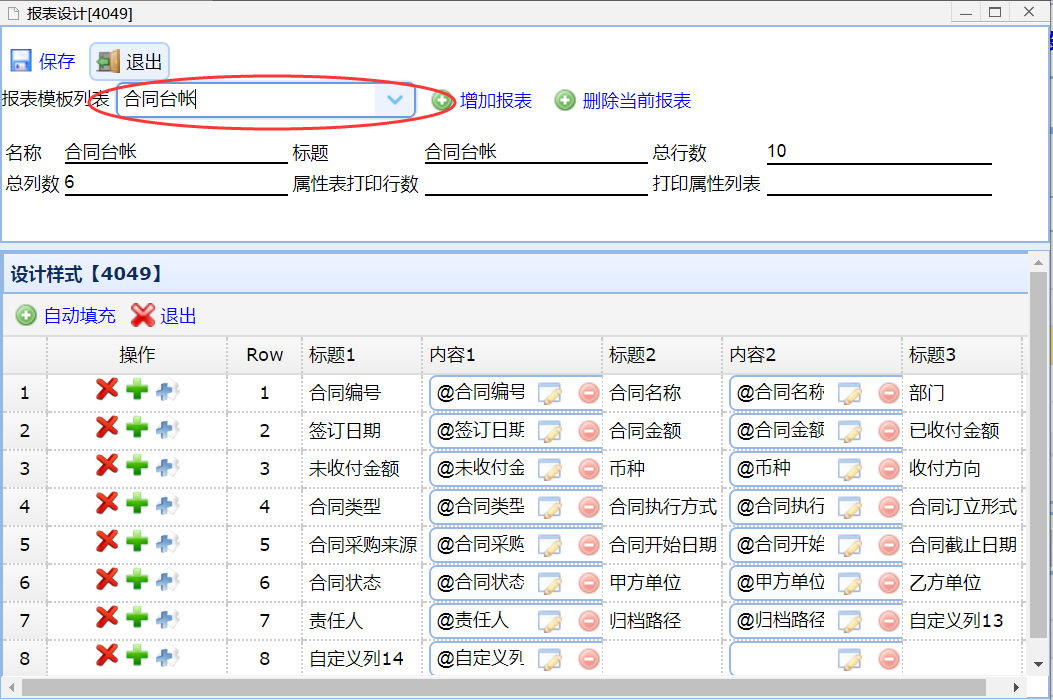
Task: Click vertical scrollbar down arrow
Action: tap(1038, 664)
